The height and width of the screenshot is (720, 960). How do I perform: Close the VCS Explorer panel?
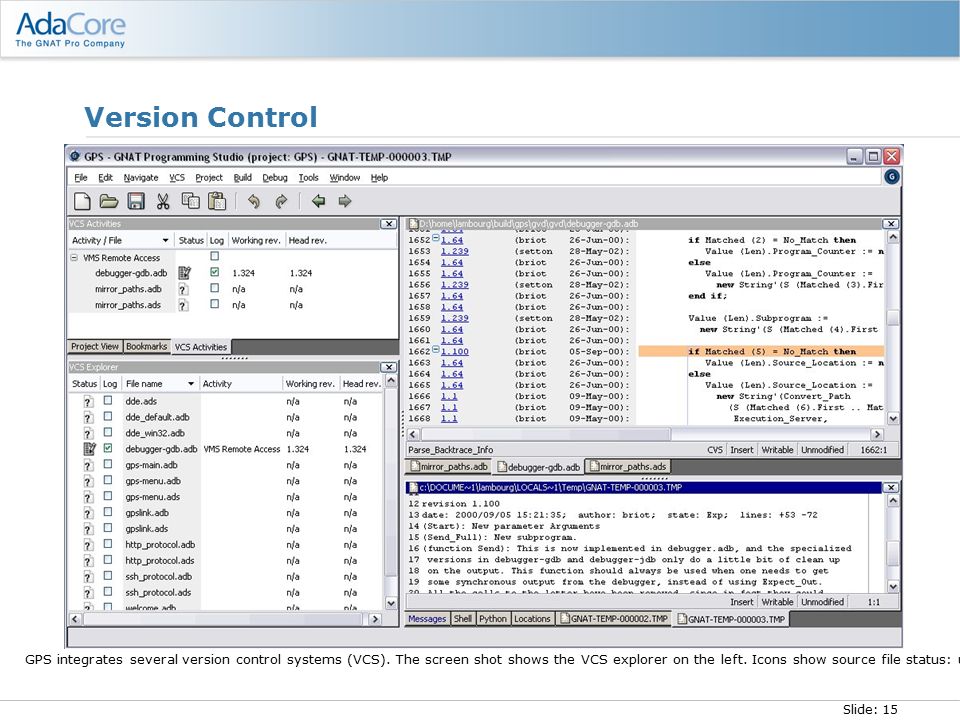click(388, 367)
